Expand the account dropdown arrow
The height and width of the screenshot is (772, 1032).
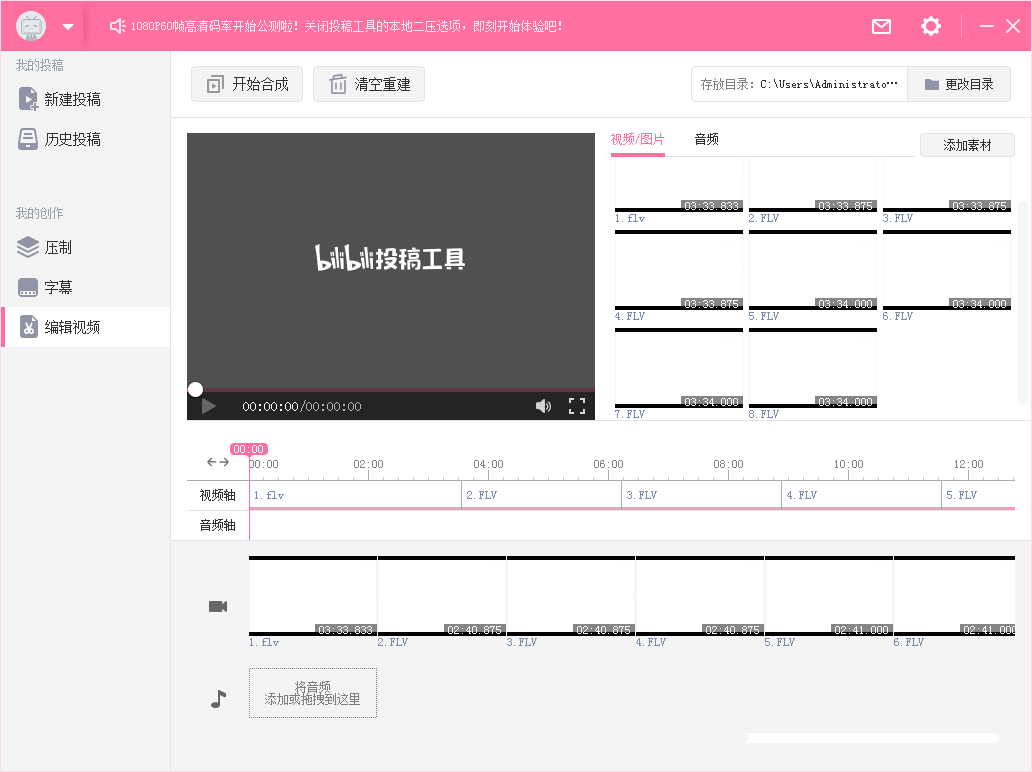pos(68,27)
